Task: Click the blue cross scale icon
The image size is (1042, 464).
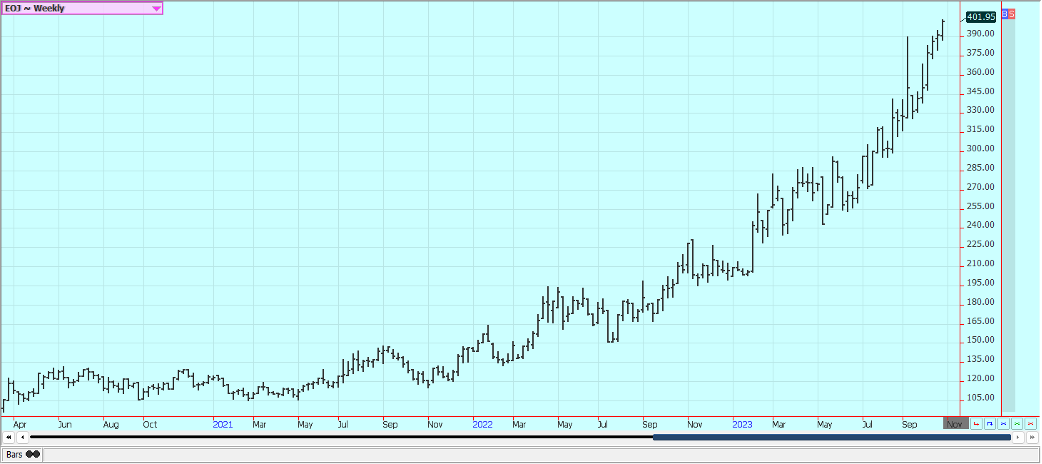Action: click(1003, 425)
